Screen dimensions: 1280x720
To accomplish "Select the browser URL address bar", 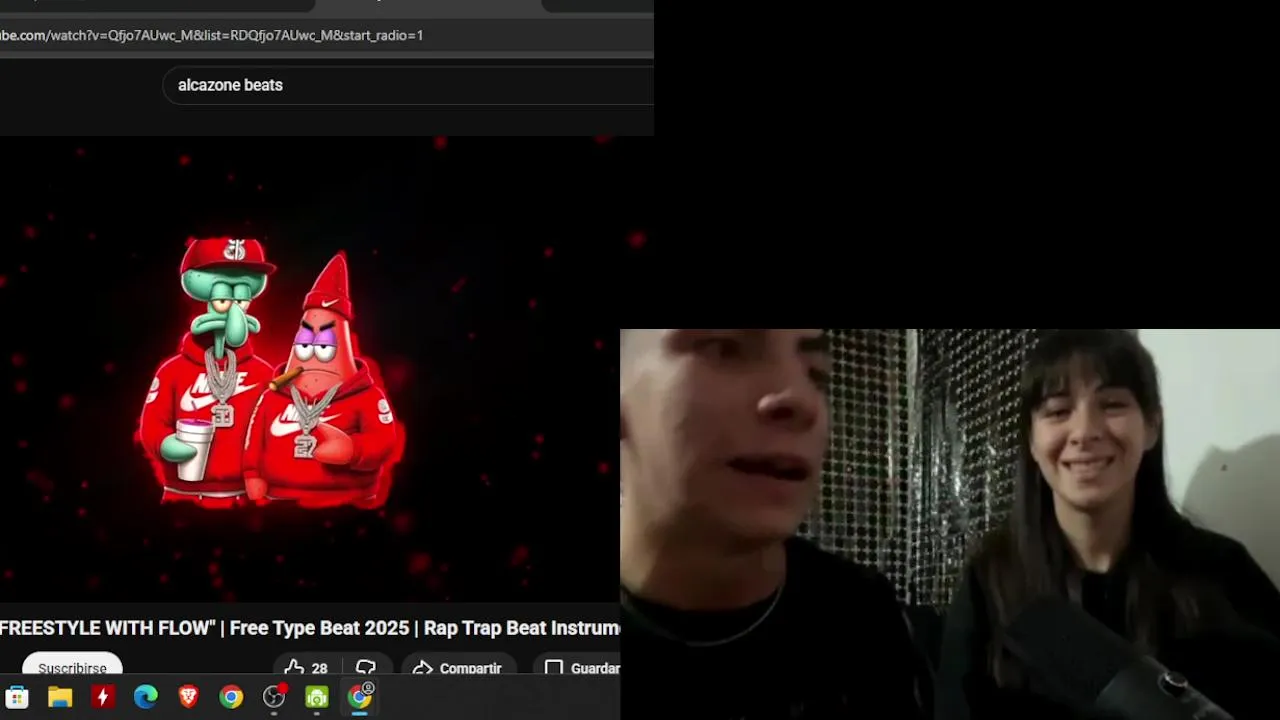I will click(x=326, y=35).
